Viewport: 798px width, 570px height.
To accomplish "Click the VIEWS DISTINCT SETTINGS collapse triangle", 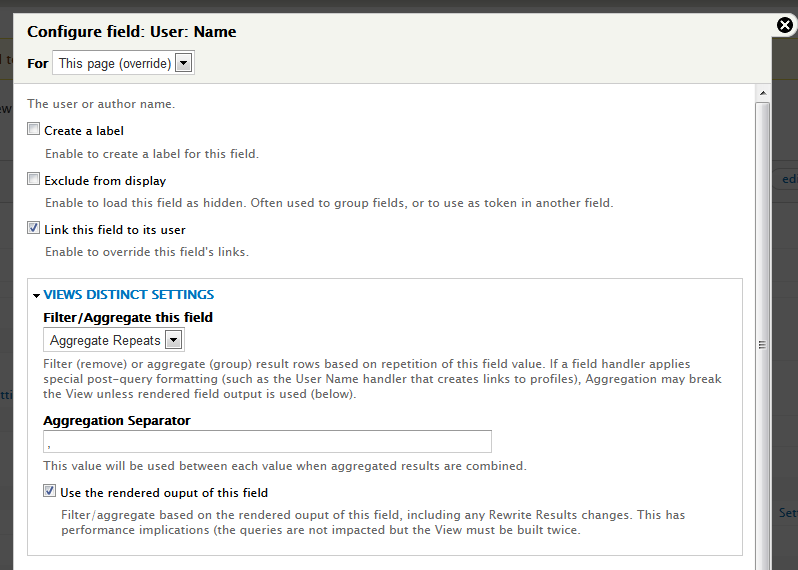I will tap(36, 295).
